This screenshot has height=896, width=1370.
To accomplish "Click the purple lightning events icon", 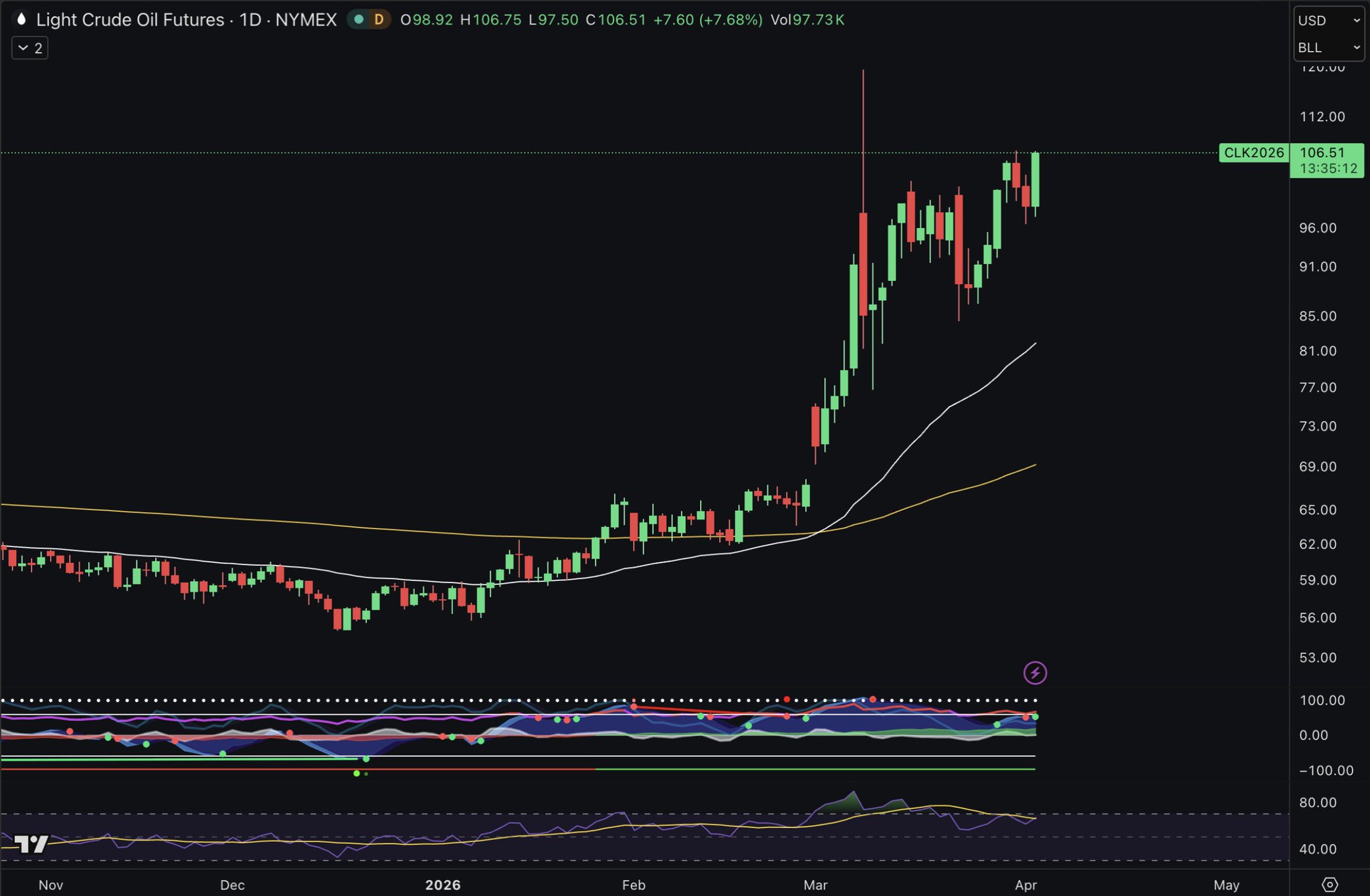I will click(1035, 673).
